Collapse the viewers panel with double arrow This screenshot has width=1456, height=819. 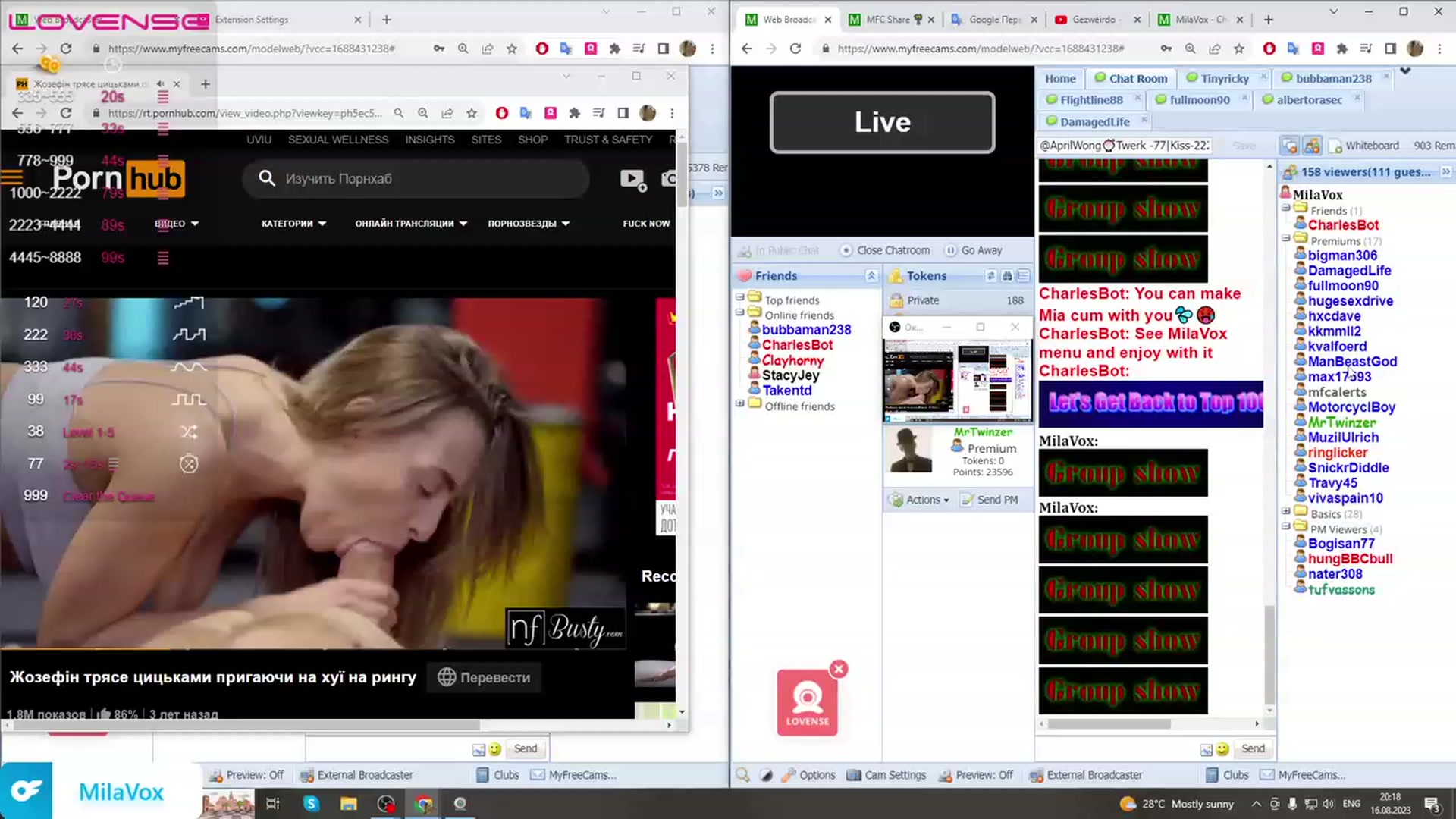pyautogui.click(x=1445, y=172)
